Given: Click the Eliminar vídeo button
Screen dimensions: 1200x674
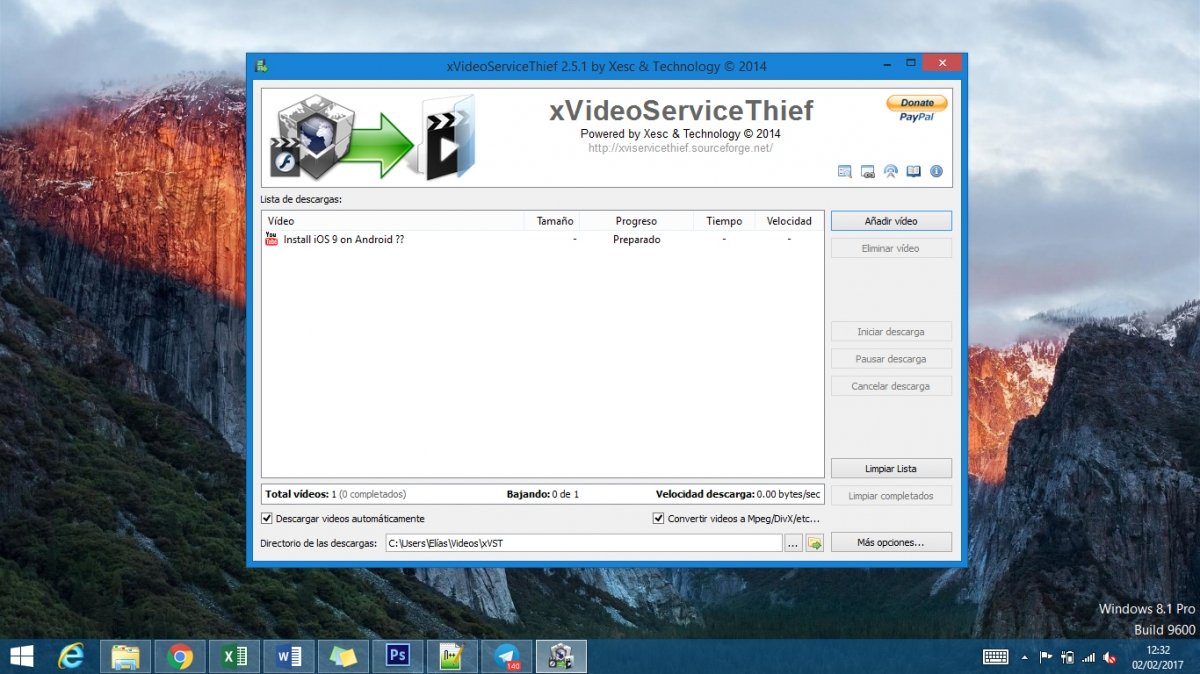Looking at the screenshot, I should 891,248.
